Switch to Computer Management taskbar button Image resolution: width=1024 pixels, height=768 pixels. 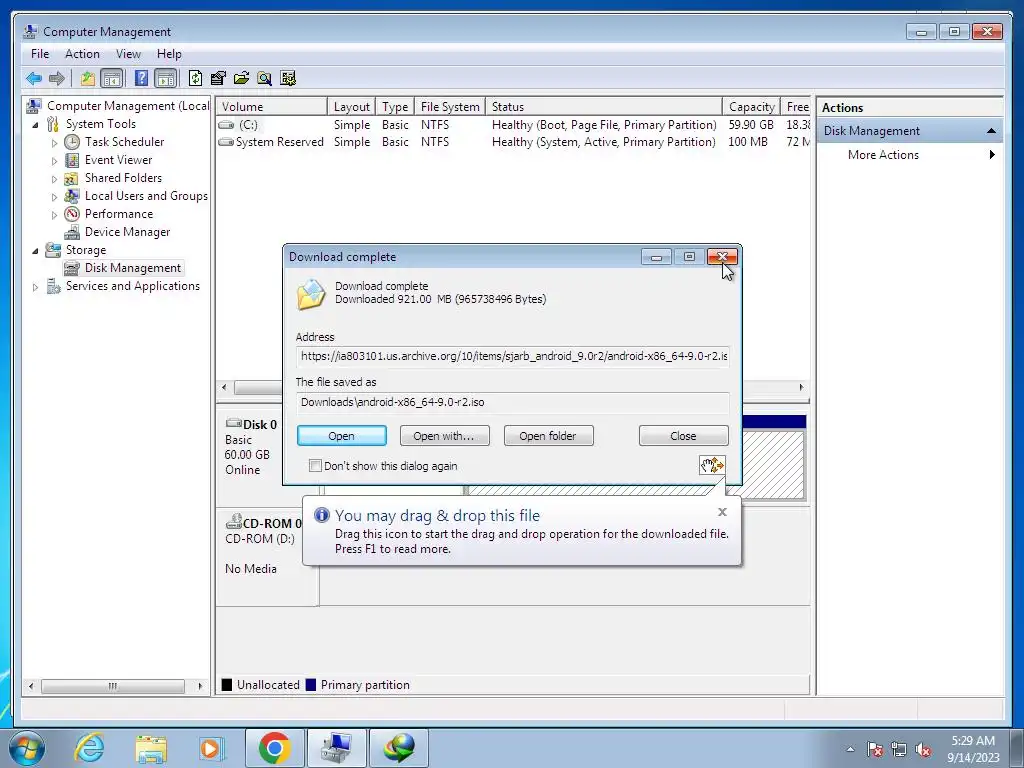[x=336, y=748]
